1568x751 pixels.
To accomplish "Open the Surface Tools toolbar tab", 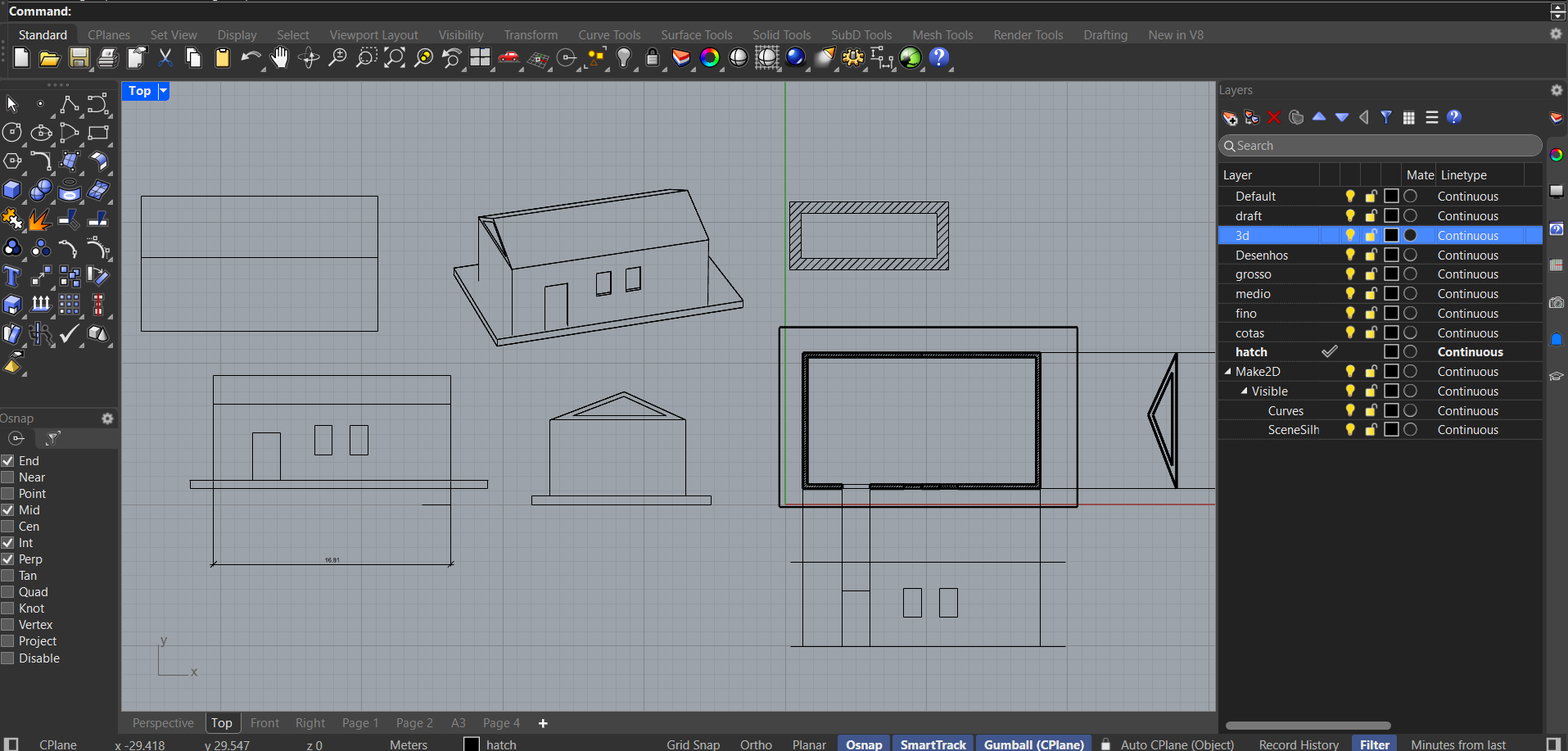I will [696, 35].
